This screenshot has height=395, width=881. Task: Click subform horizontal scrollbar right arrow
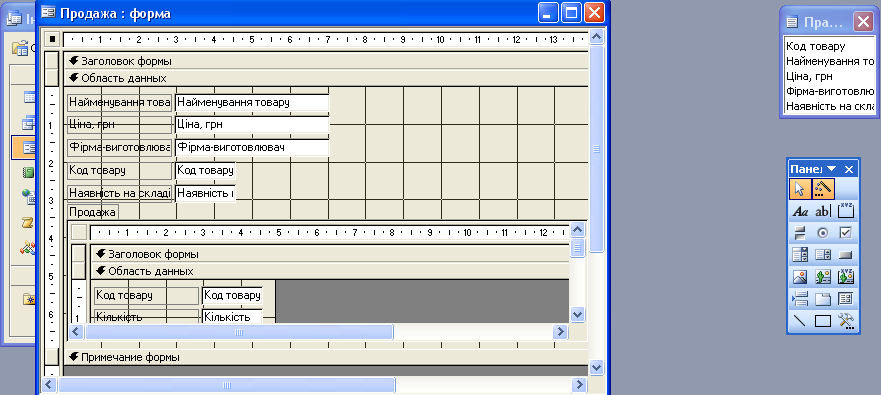tap(560, 332)
